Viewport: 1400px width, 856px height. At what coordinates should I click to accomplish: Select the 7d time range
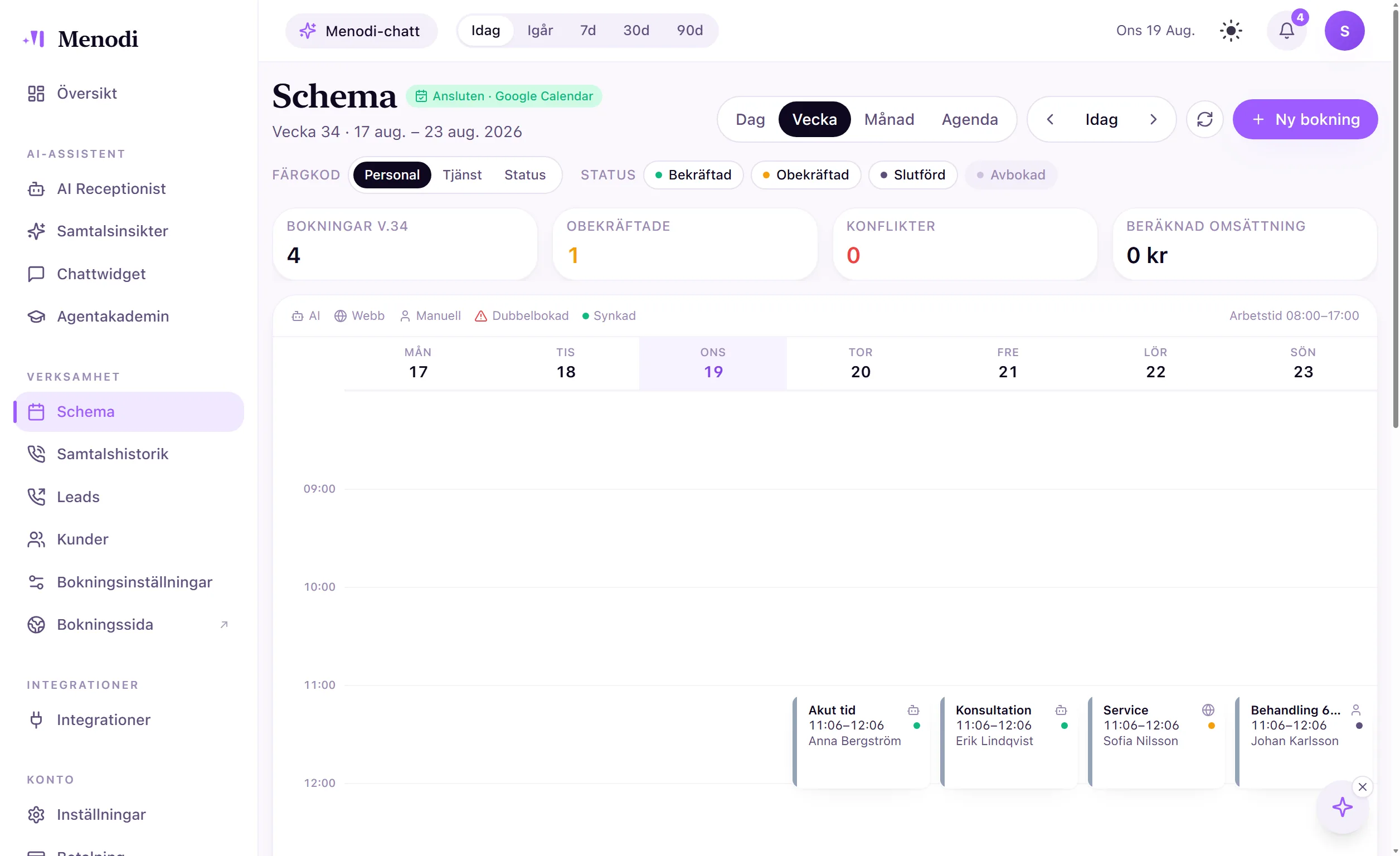(x=587, y=31)
